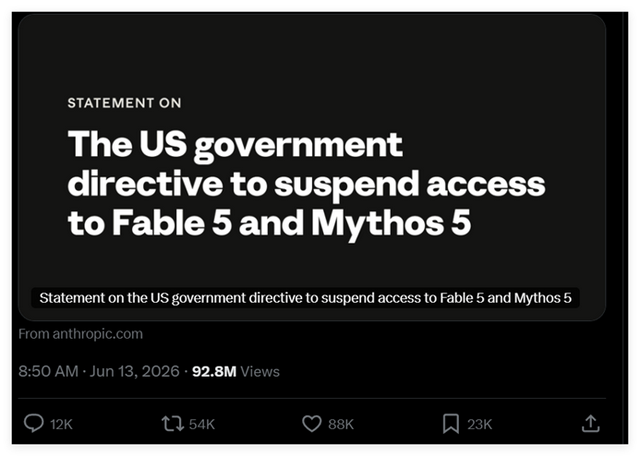Click the caption bar beneath the card headline

coord(305,298)
